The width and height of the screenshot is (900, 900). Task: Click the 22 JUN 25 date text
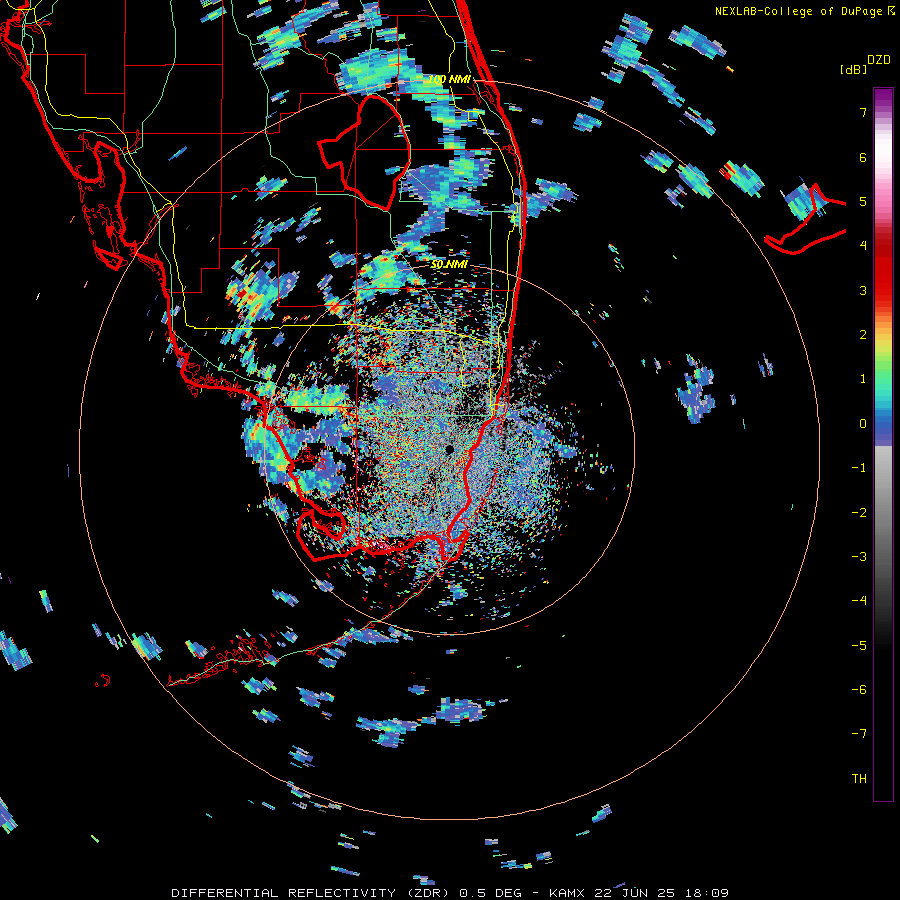(635, 893)
